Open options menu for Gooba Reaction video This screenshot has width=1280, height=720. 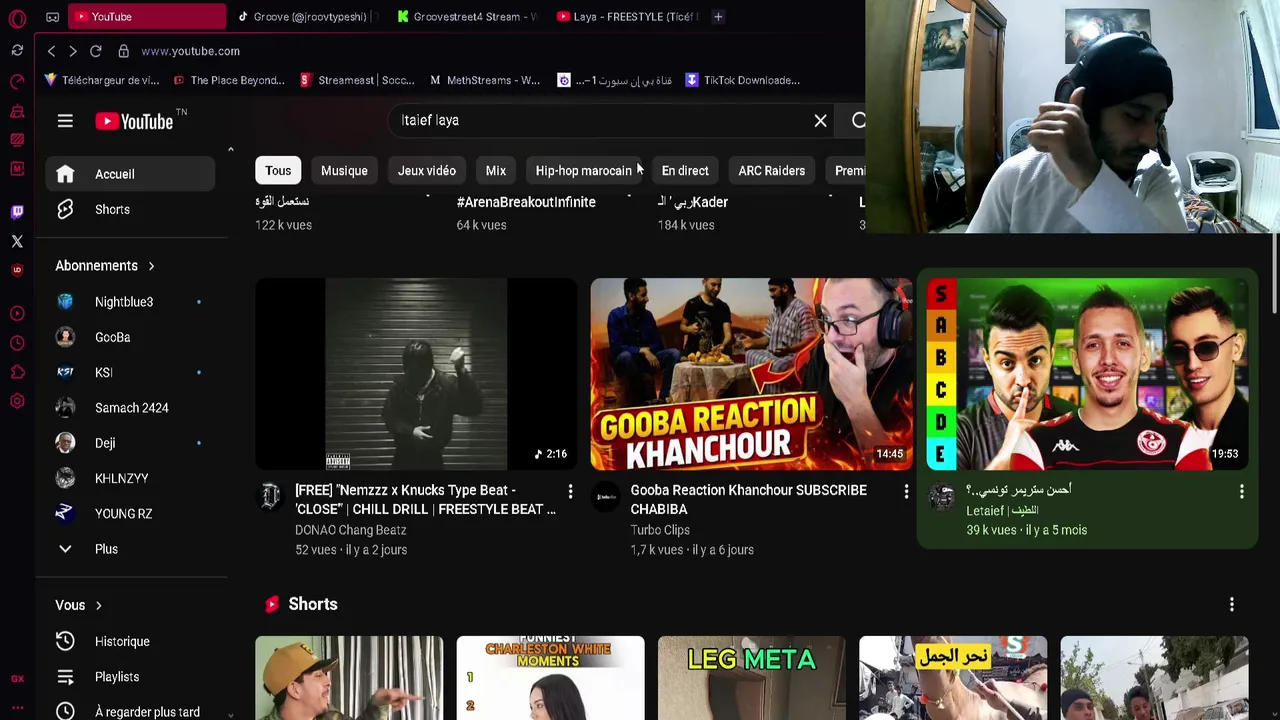coord(906,491)
